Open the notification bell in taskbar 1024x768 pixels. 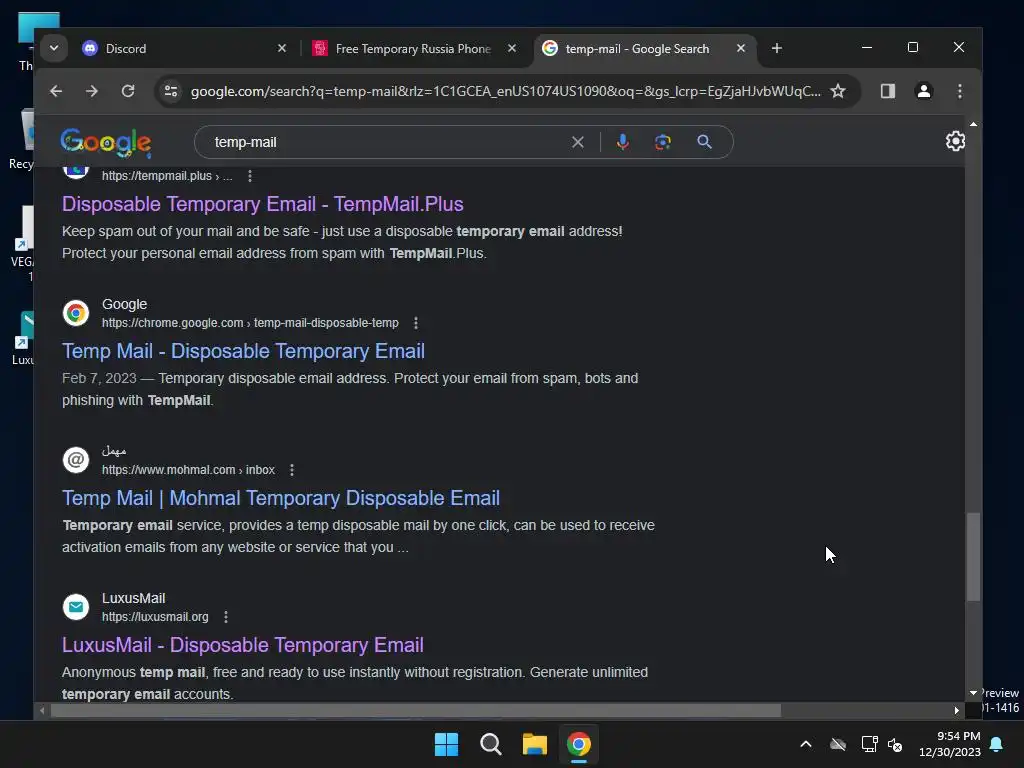tap(997, 744)
